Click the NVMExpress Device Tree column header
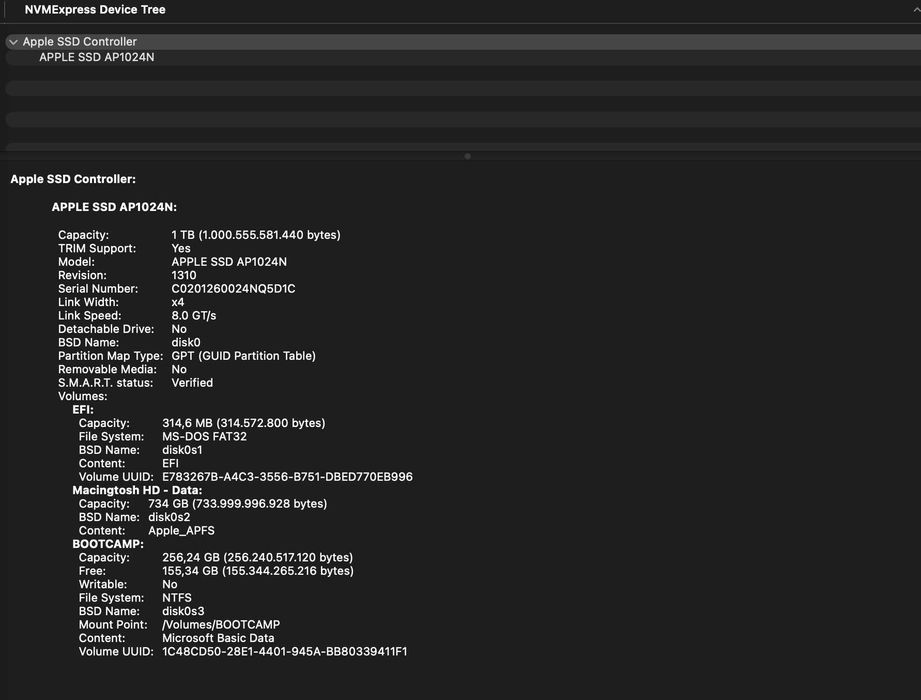This screenshot has height=700, width=921. pos(95,9)
